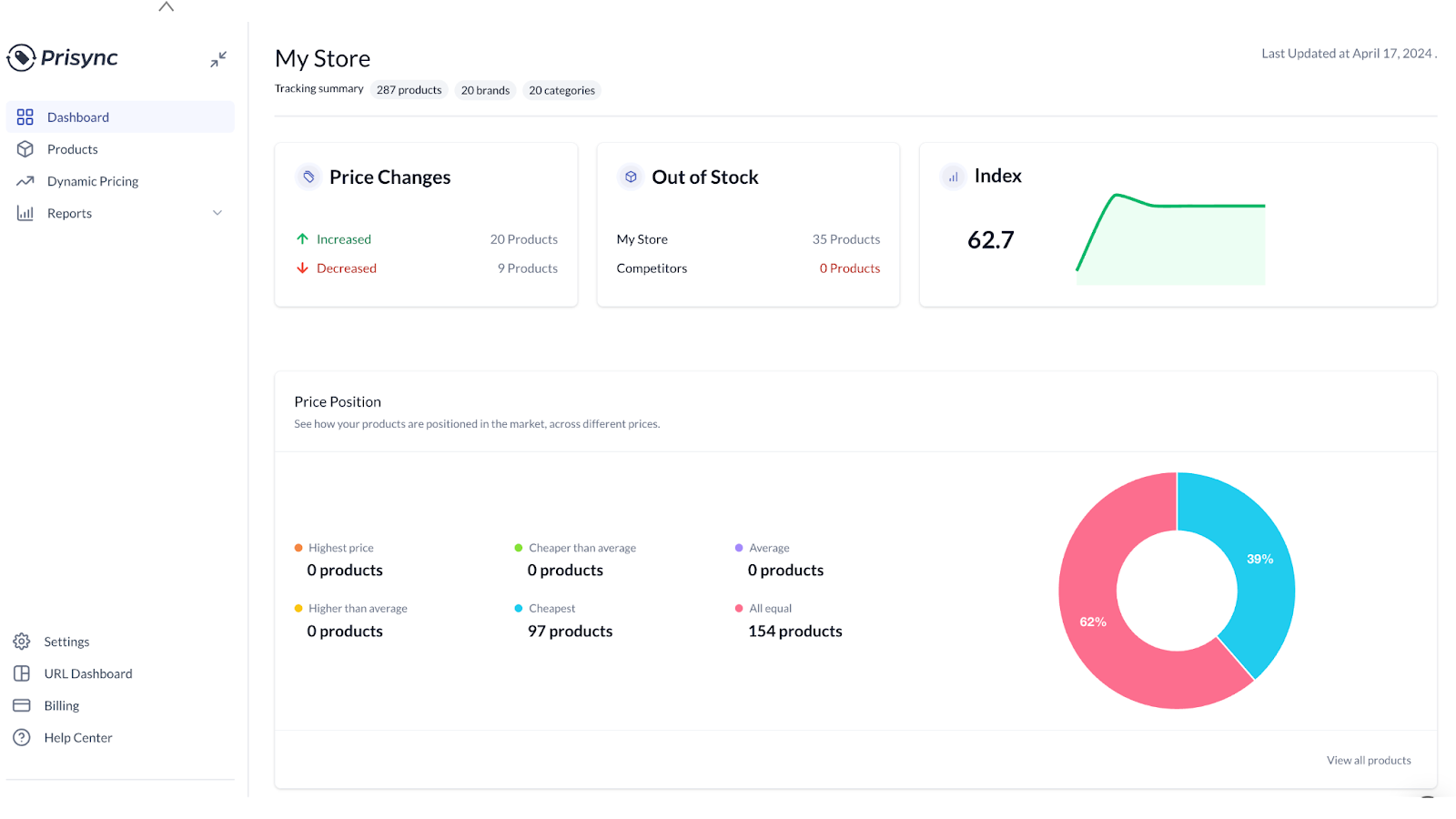Select Products in the sidebar menu
Image resolution: width=1456 pixels, height=819 pixels.
72,148
